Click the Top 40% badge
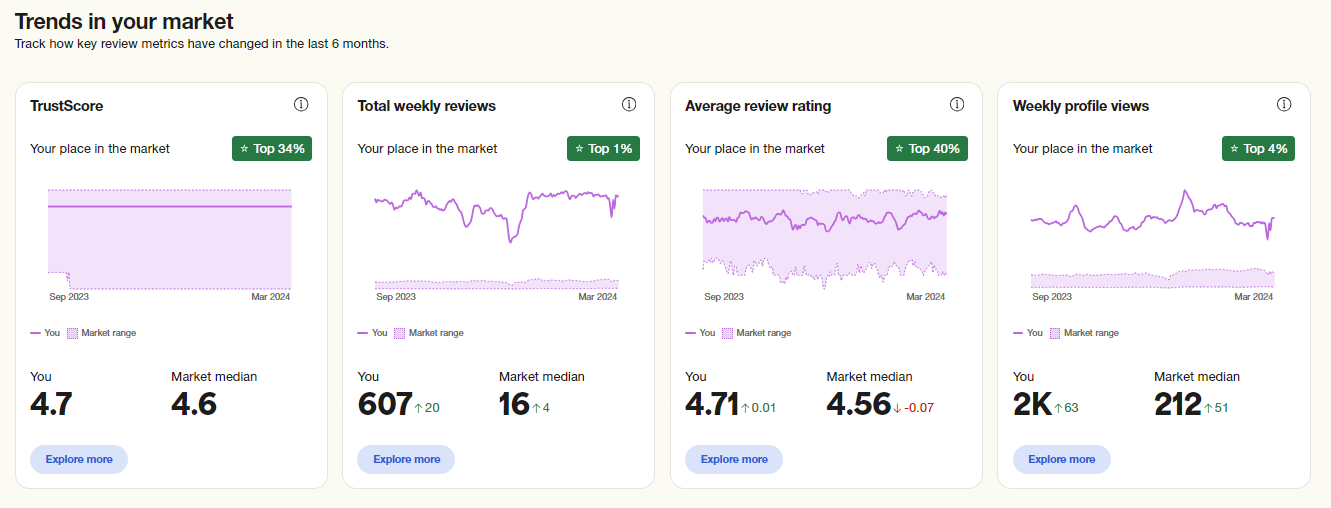The width and height of the screenshot is (1331, 508). (x=927, y=148)
